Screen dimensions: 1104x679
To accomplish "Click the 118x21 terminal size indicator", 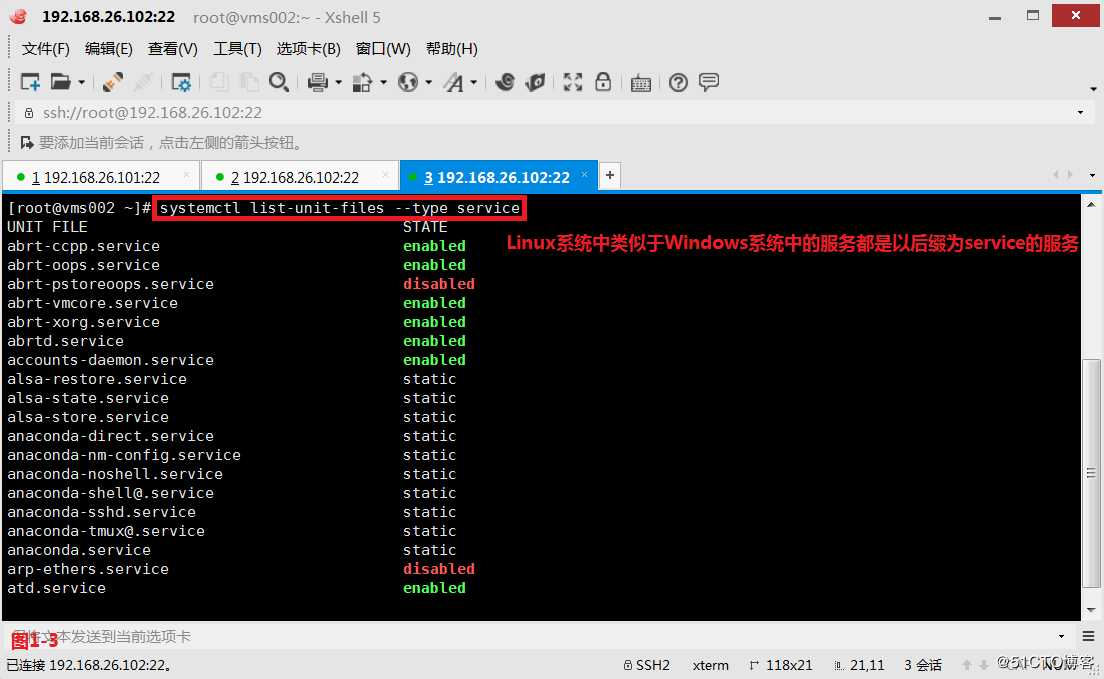I will pos(781,665).
